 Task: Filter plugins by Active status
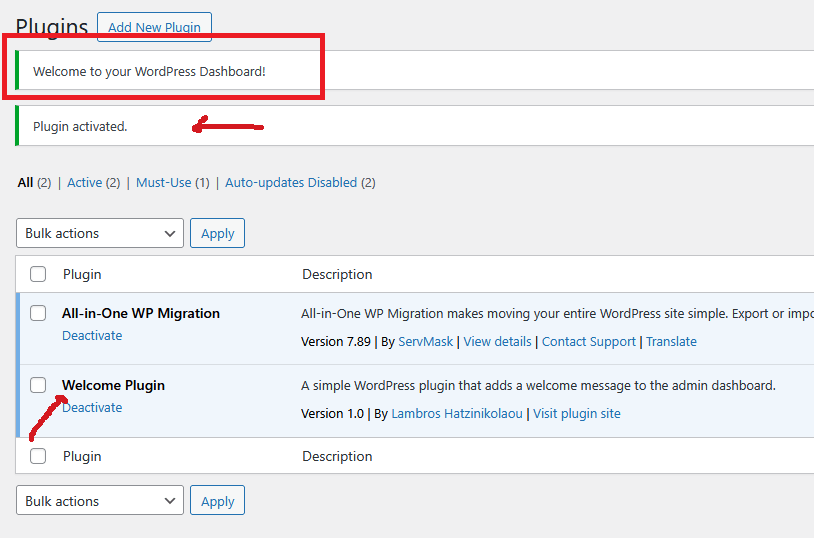click(84, 183)
